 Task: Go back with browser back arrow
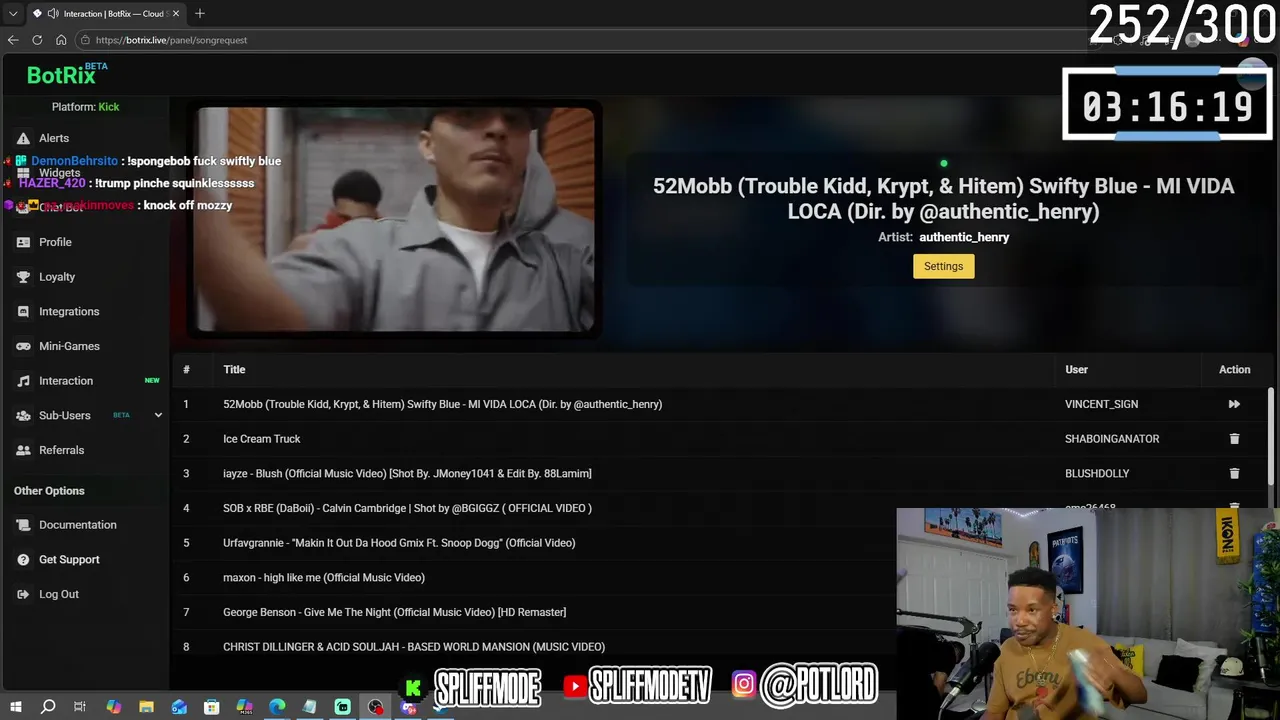point(13,40)
